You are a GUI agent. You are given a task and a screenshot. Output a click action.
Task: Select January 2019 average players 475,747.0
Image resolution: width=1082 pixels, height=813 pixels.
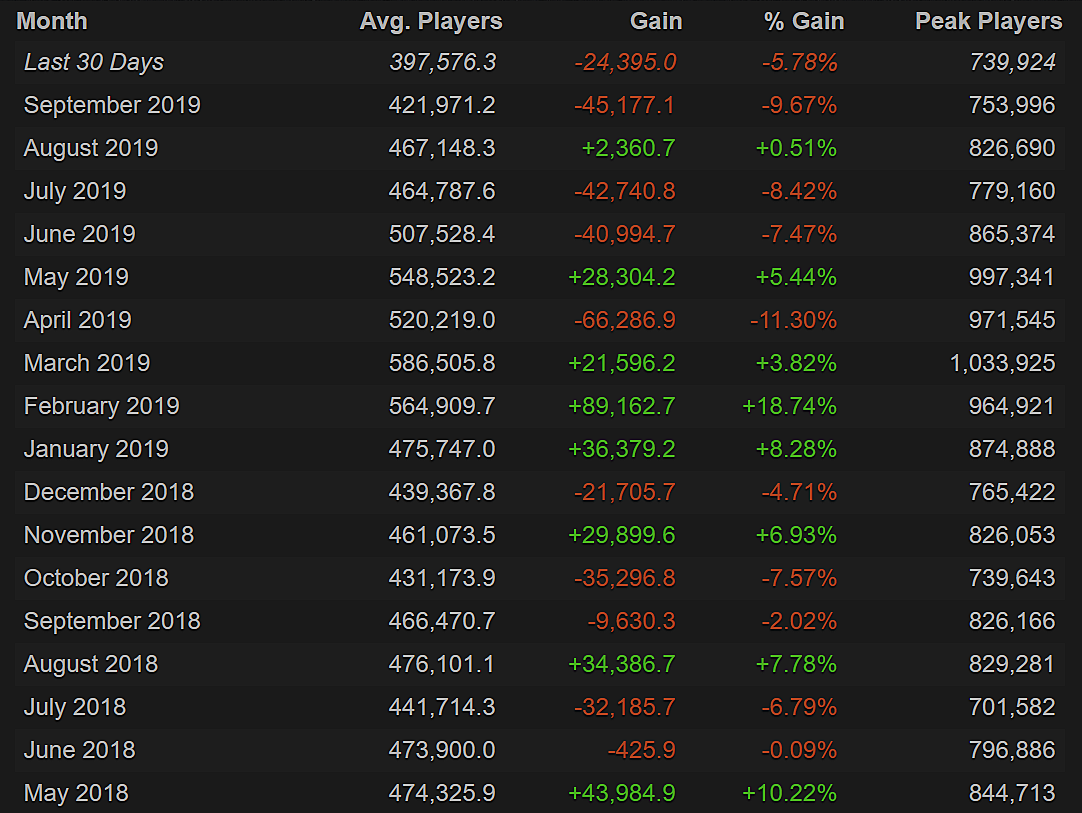(442, 449)
